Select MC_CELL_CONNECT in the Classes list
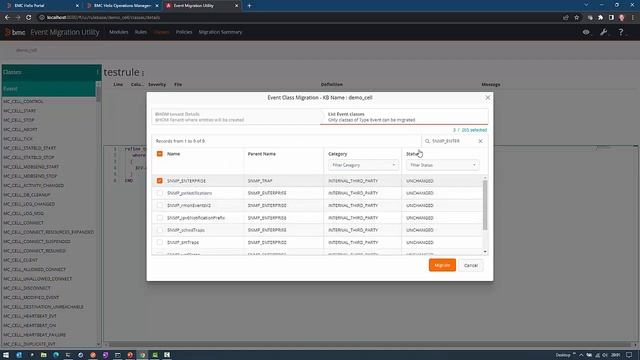This screenshot has width=640, height=360. coord(23,223)
